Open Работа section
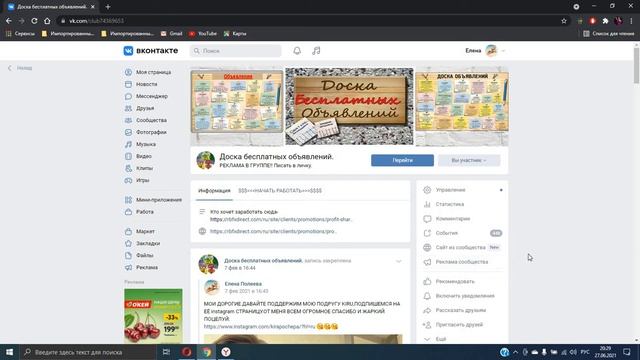The height and width of the screenshot is (360, 640). 144,212
